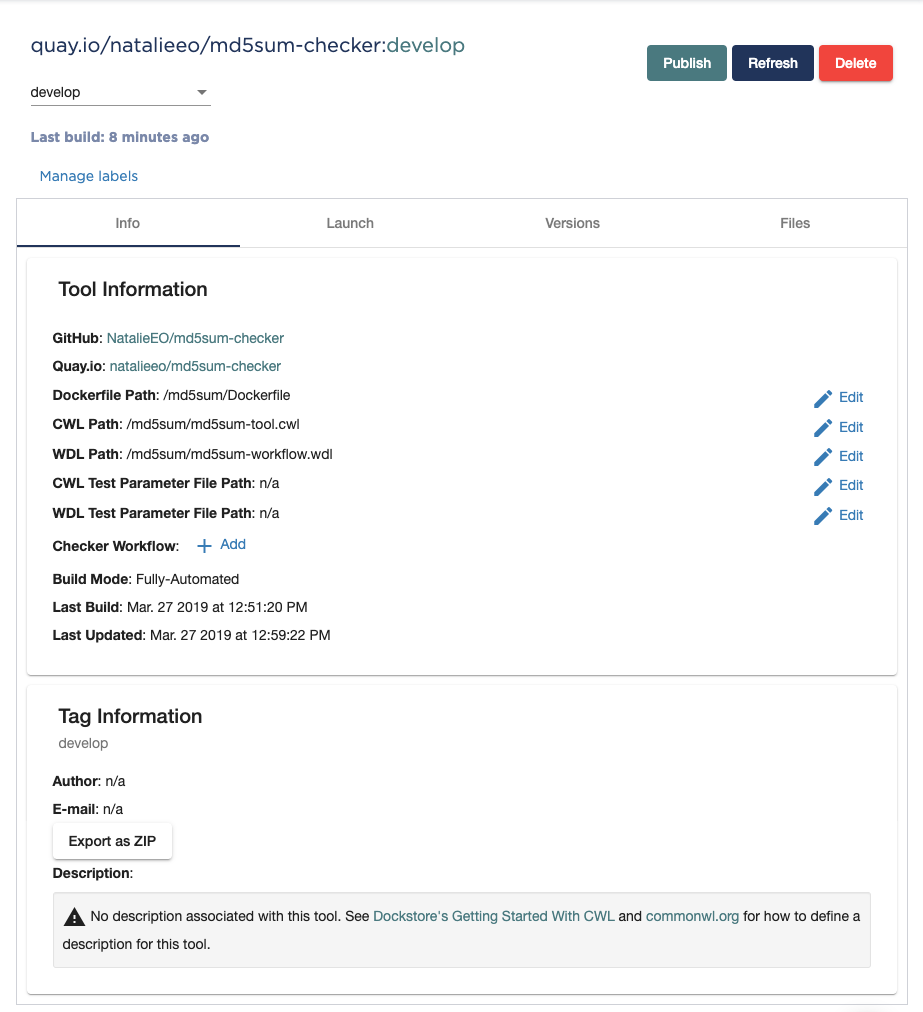Open the Manage labels dialog
The width and height of the screenshot is (923, 1012).
pyautogui.click(x=88, y=176)
